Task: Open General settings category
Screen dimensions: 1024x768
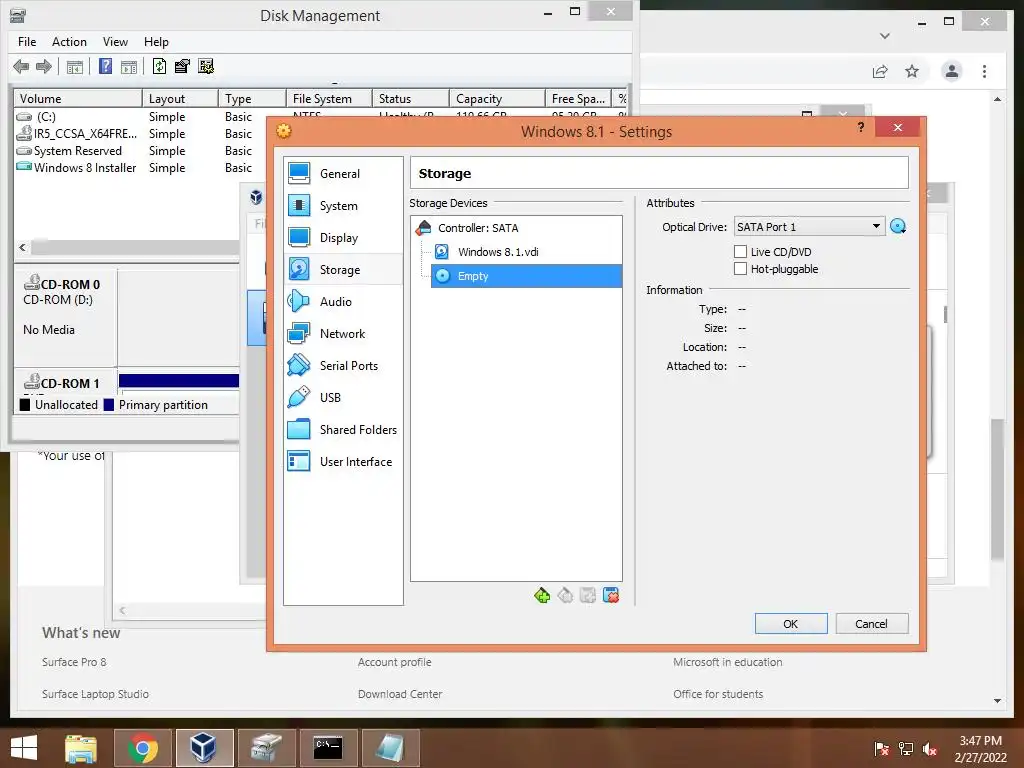Action: click(343, 174)
